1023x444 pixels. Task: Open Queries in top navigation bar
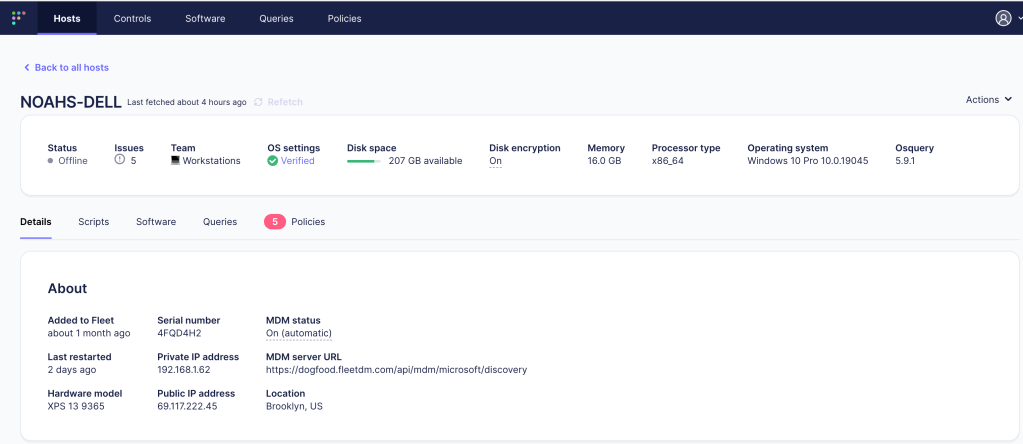point(276,18)
